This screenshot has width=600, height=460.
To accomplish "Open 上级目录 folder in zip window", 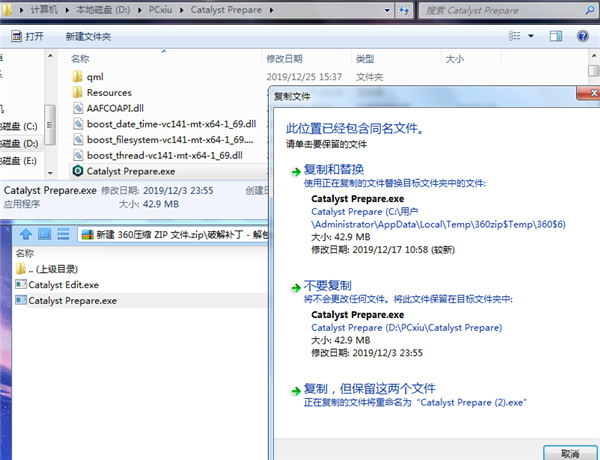I will coord(47,269).
